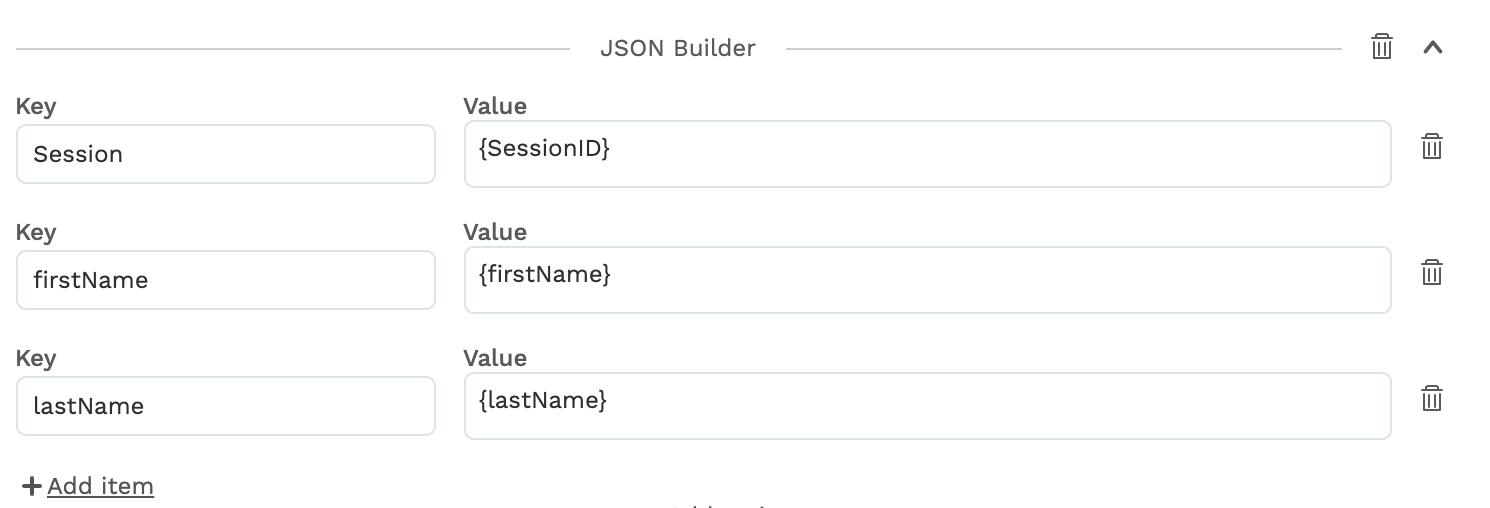
Task: Edit the {lastName} value box
Action: pos(928,406)
